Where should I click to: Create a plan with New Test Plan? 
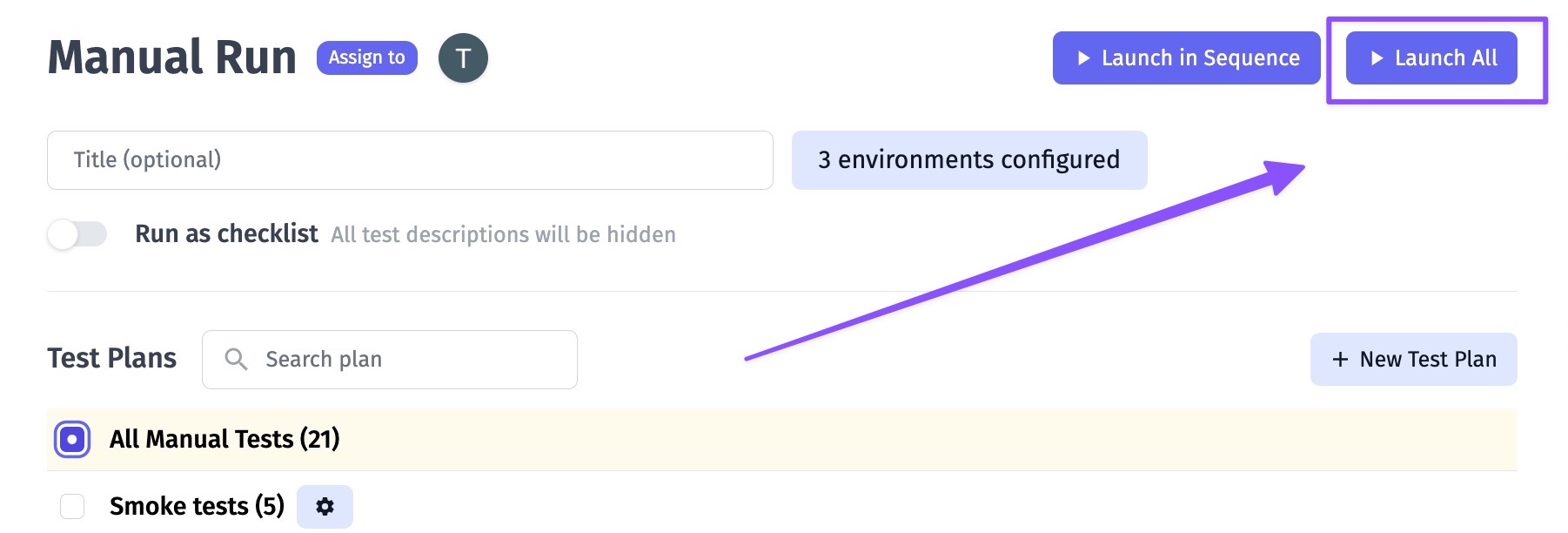coord(1414,359)
